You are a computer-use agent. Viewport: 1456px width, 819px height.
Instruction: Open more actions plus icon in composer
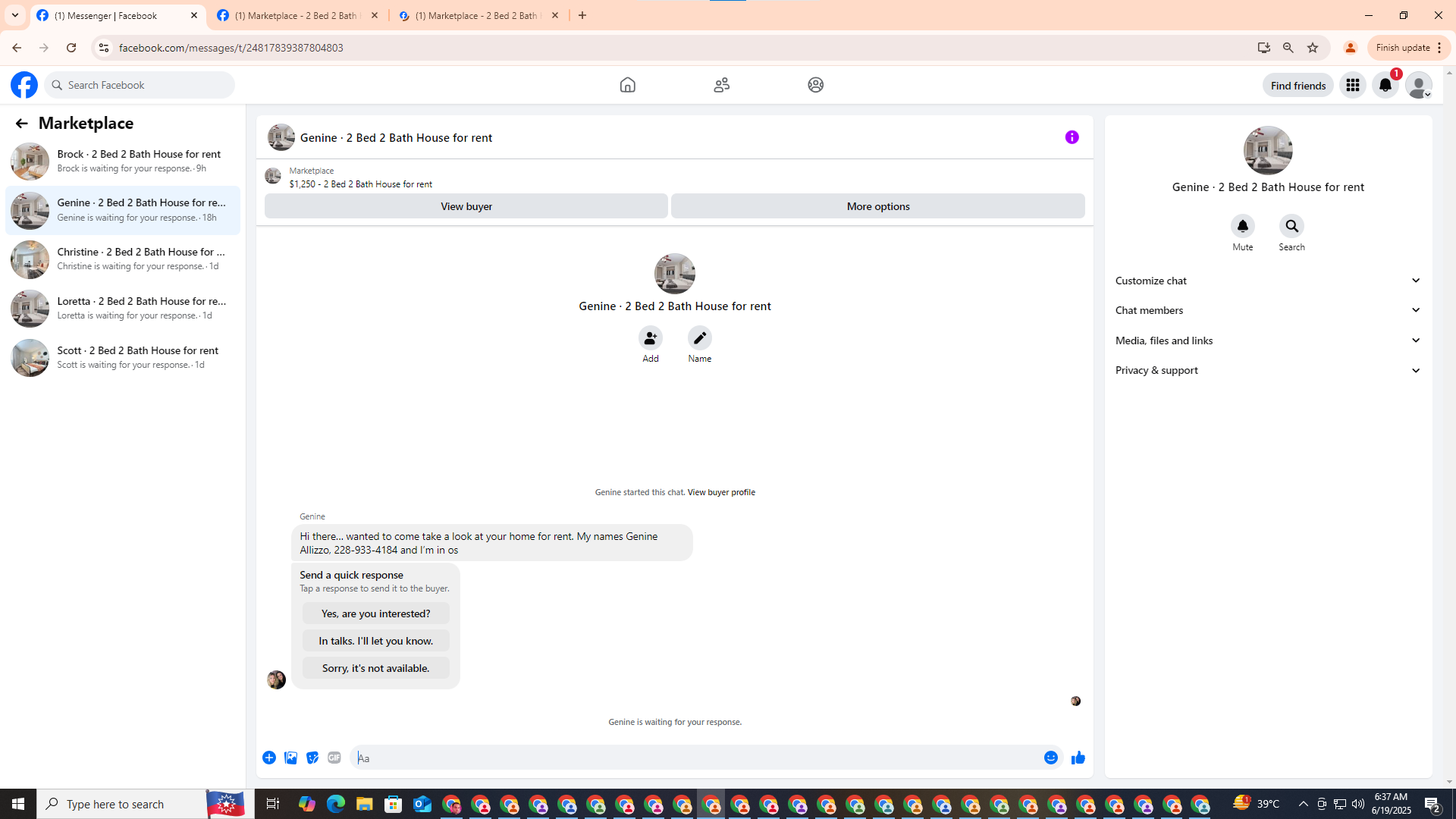click(269, 758)
